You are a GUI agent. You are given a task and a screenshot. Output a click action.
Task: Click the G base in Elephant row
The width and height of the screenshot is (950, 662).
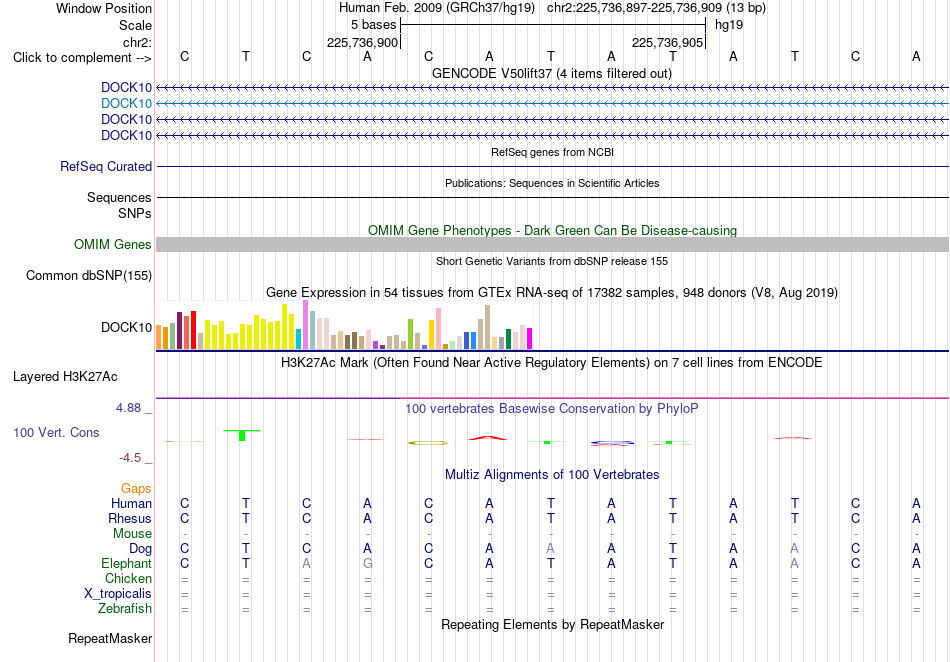(367, 563)
